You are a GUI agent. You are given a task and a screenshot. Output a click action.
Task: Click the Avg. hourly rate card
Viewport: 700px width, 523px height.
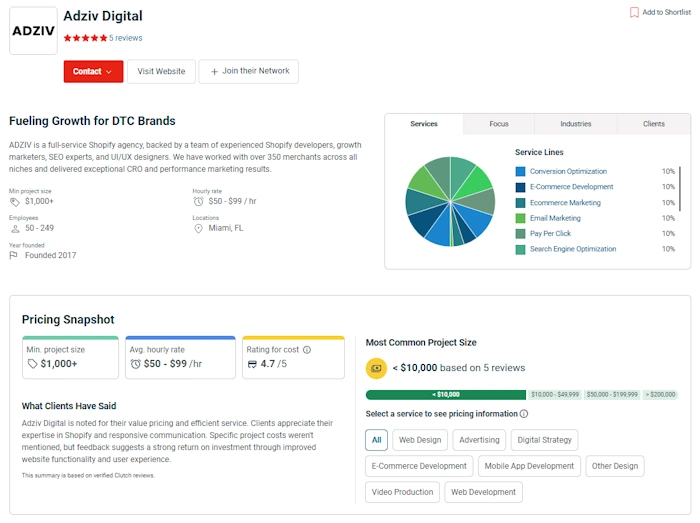[x=180, y=357]
